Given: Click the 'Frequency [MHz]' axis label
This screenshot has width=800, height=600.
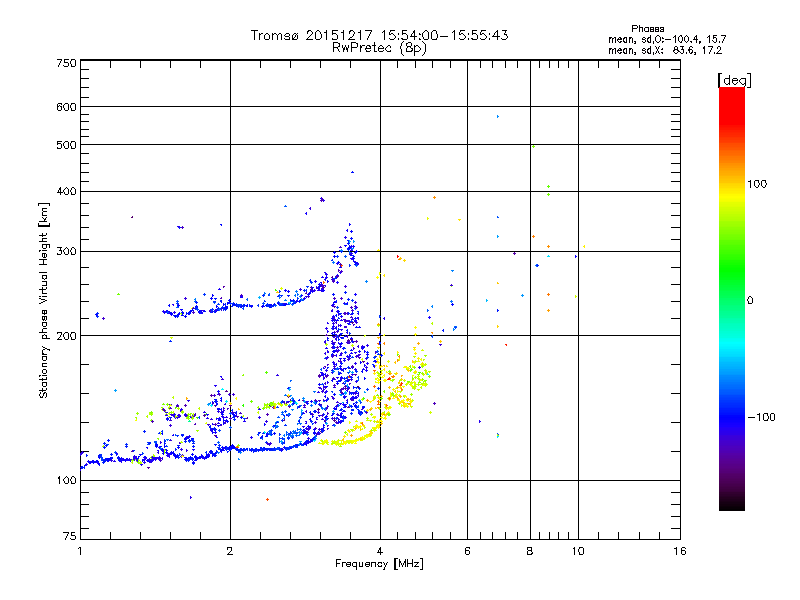Looking at the screenshot, I should coord(379,564).
